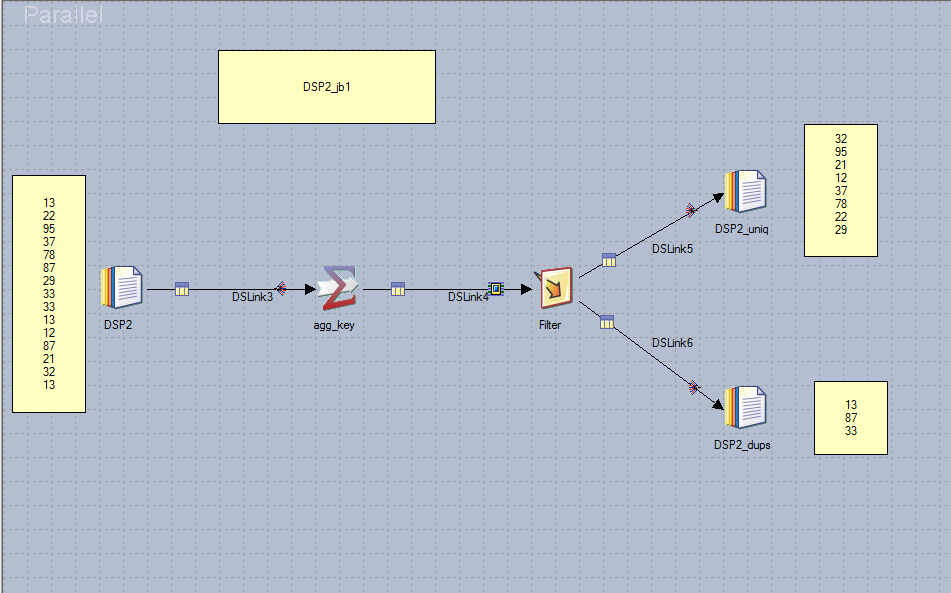Click the partitioning marker on DSLink6
This screenshot has width=951, height=593.
[x=607, y=321]
